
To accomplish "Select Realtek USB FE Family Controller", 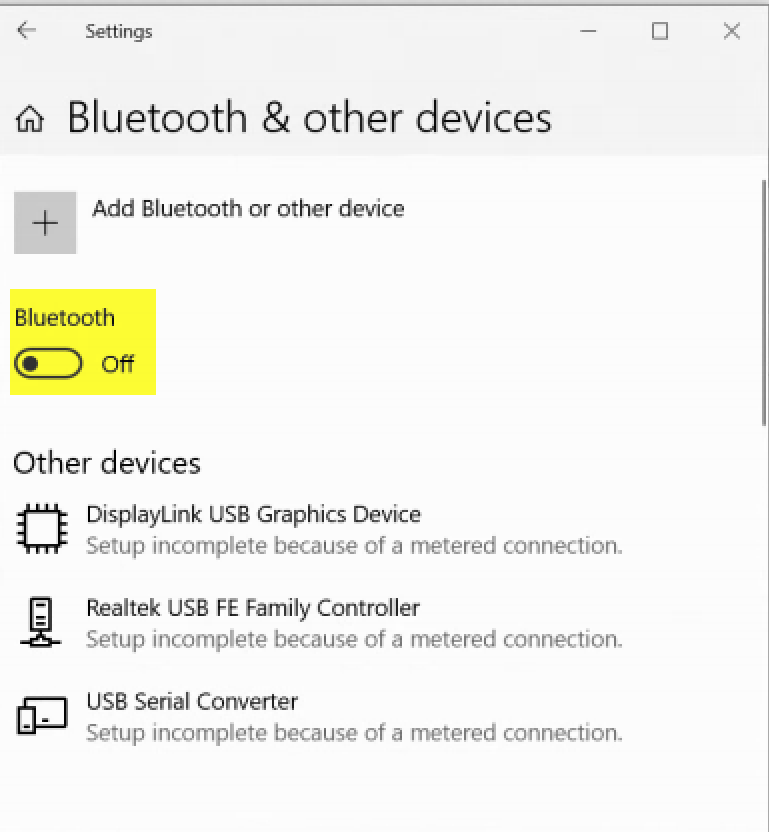I will coord(318,622).
